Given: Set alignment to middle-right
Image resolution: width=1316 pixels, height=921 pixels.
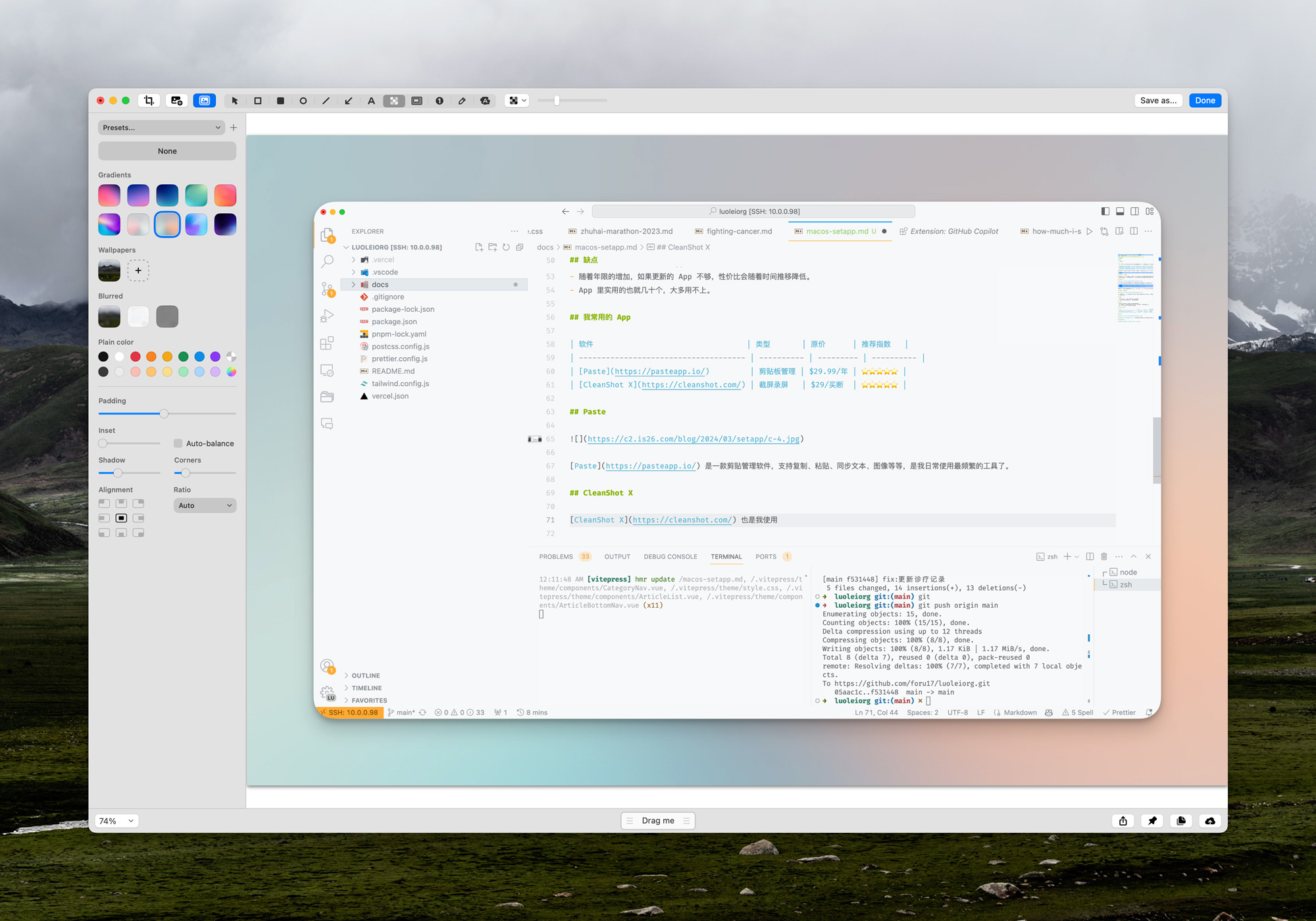Looking at the screenshot, I should (x=138, y=518).
